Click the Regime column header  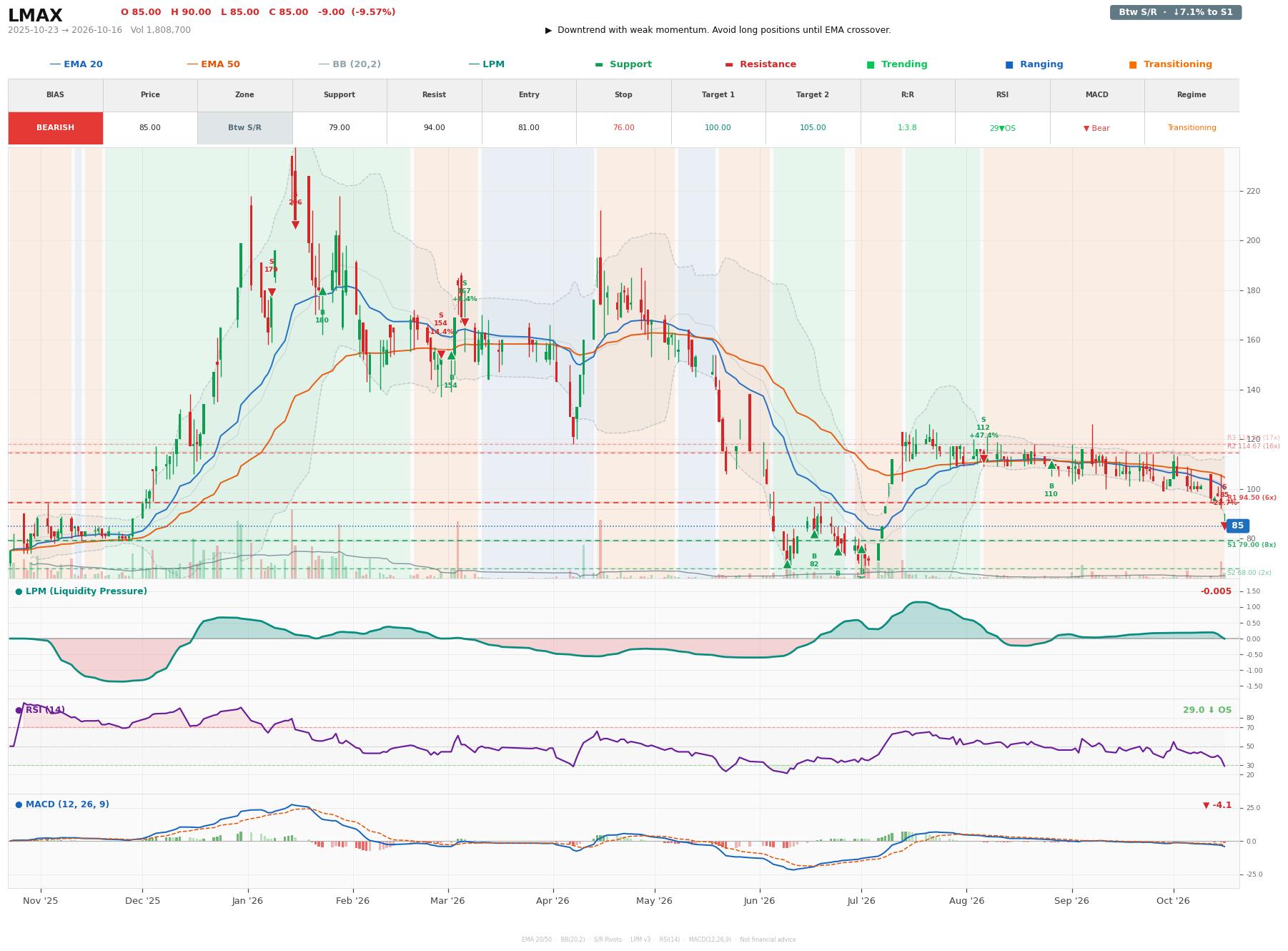pos(1192,95)
